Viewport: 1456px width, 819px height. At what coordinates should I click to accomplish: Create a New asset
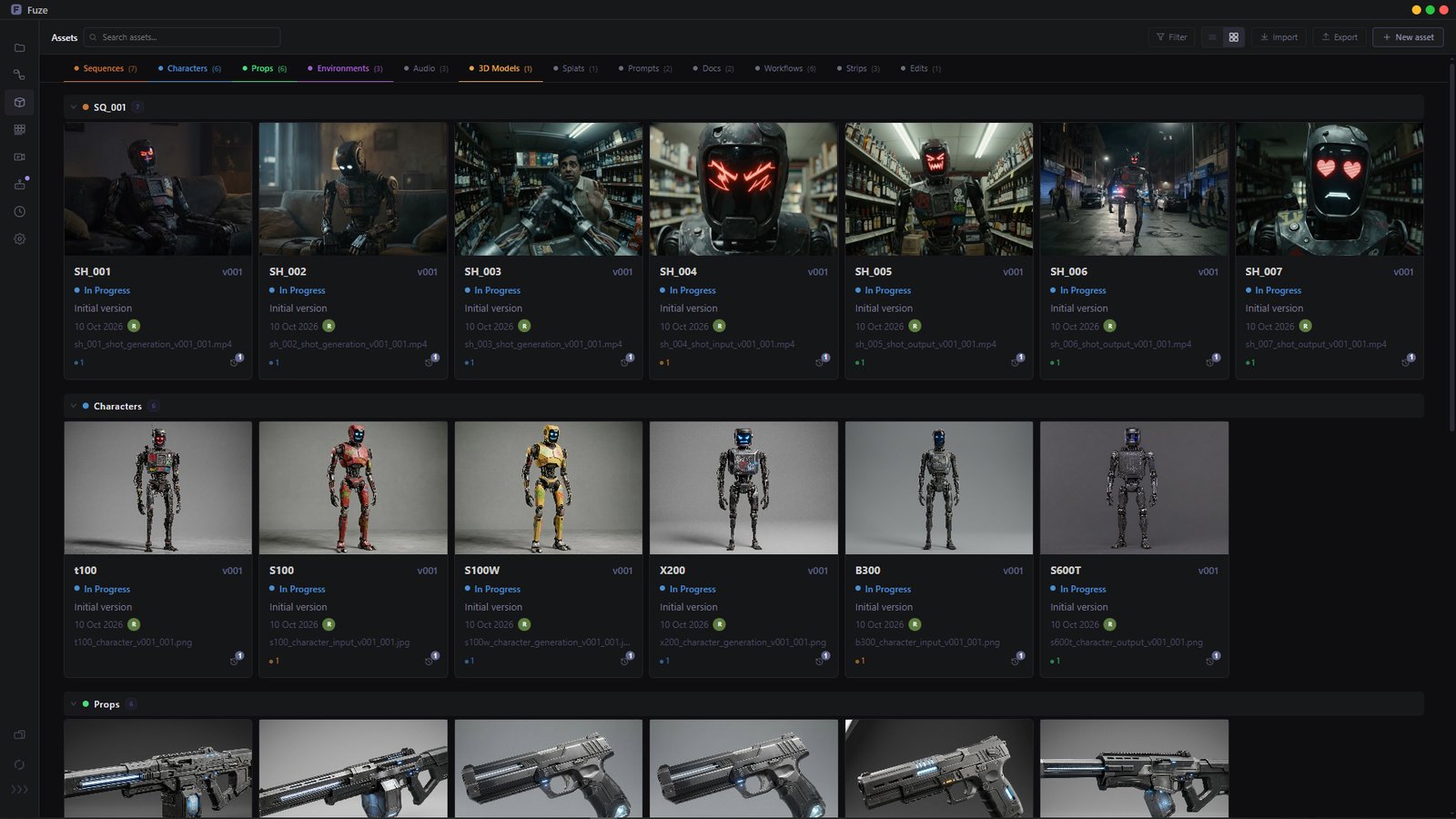point(1408,37)
